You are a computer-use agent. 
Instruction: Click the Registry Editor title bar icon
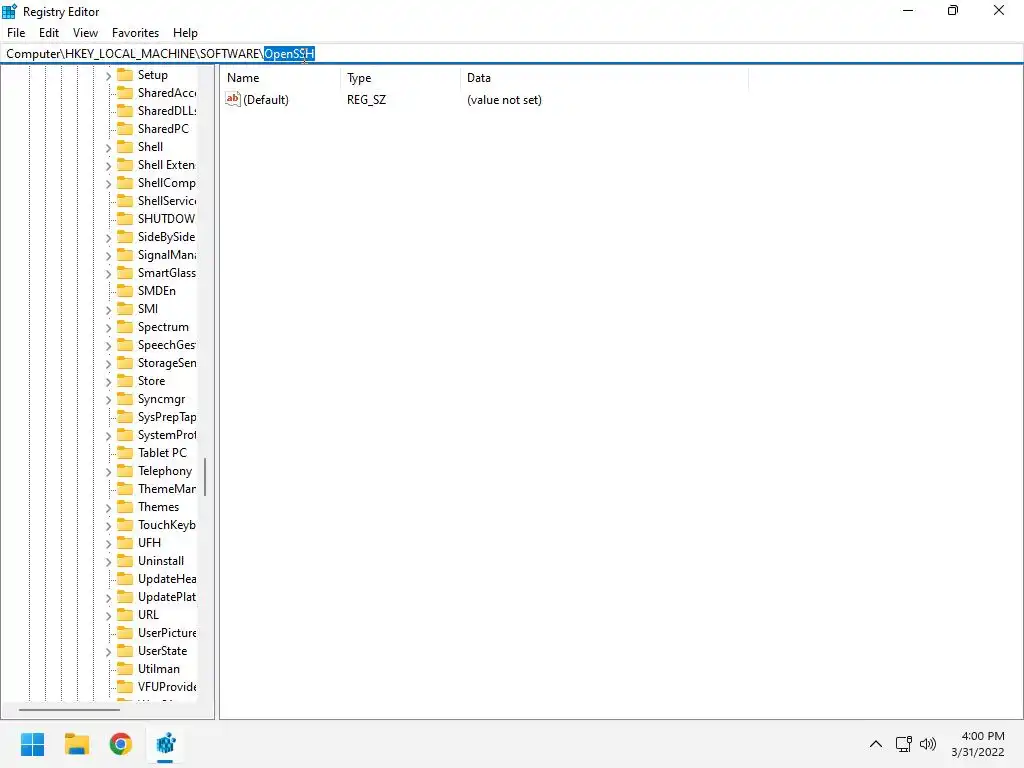[9, 11]
